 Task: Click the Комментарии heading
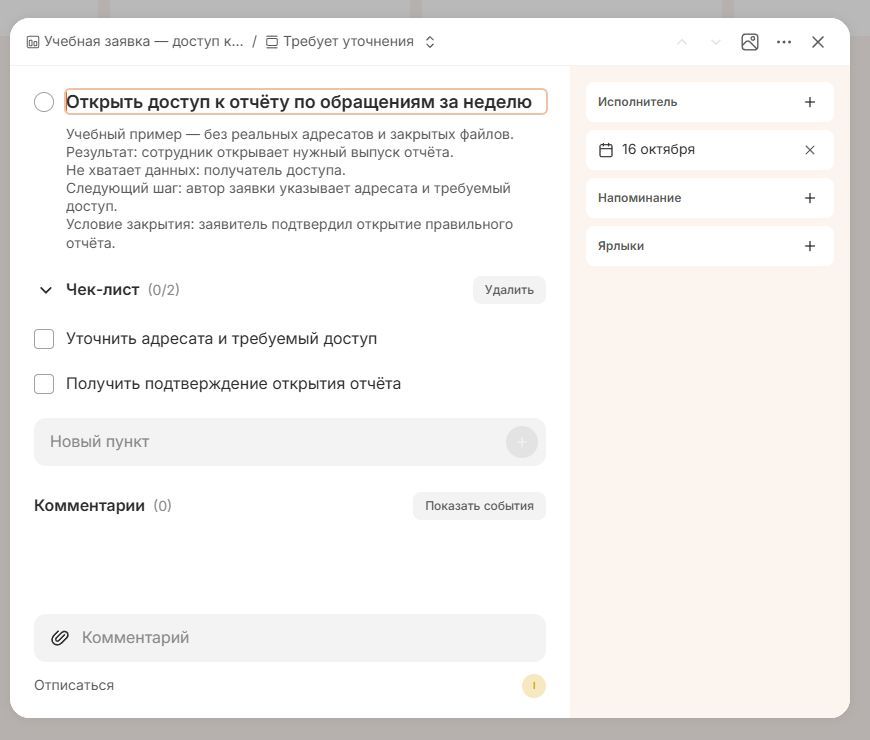click(x=89, y=506)
